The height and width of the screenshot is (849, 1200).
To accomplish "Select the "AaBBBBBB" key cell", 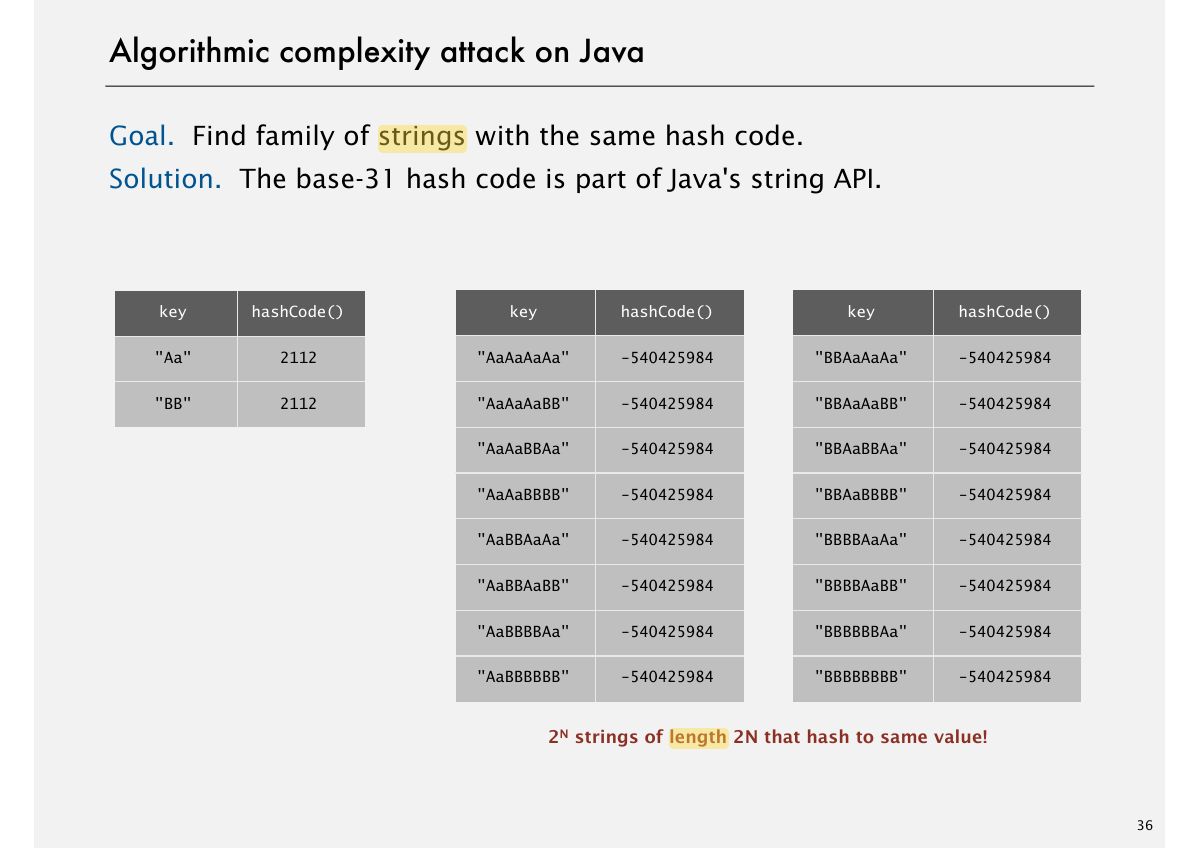I will (x=525, y=678).
